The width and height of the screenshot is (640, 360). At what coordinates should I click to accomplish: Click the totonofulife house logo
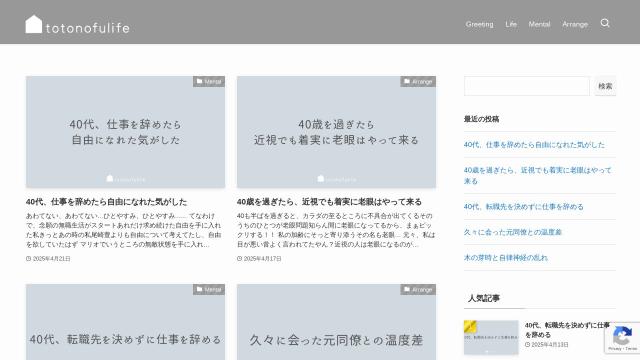[x=78, y=24]
